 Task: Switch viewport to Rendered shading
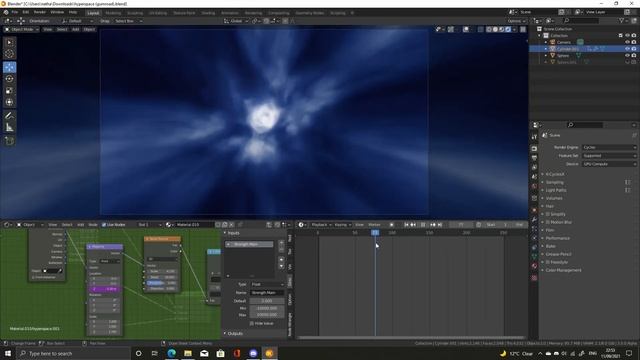pos(508,29)
